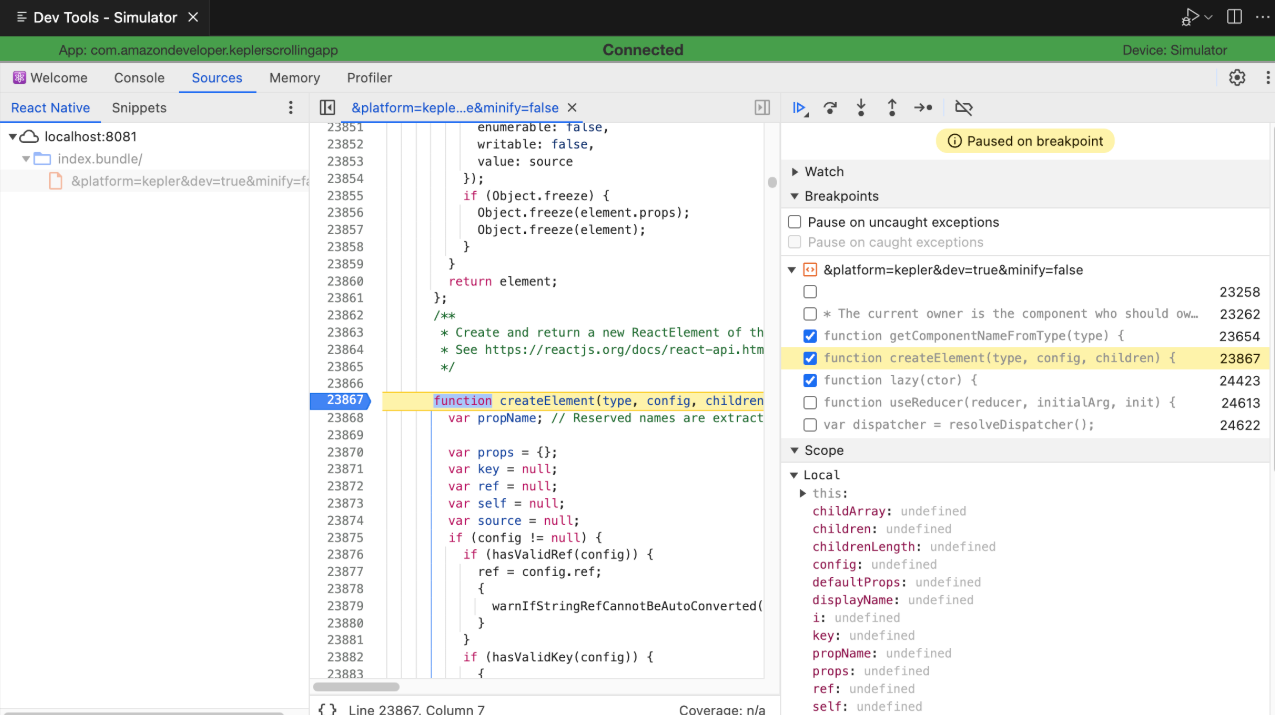The height and width of the screenshot is (715, 1275).
Task: Click line number 23868 gutter
Action: click(345, 418)
